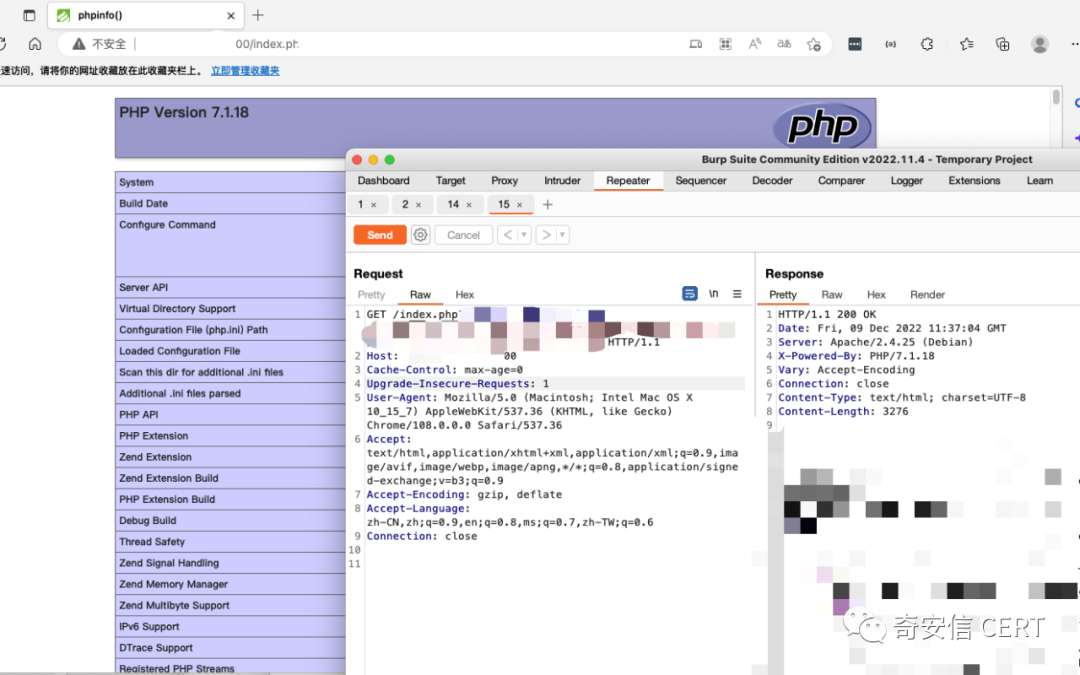Select Repeater request tab 14
1080x675 pixels.
(x=453, y=205)
